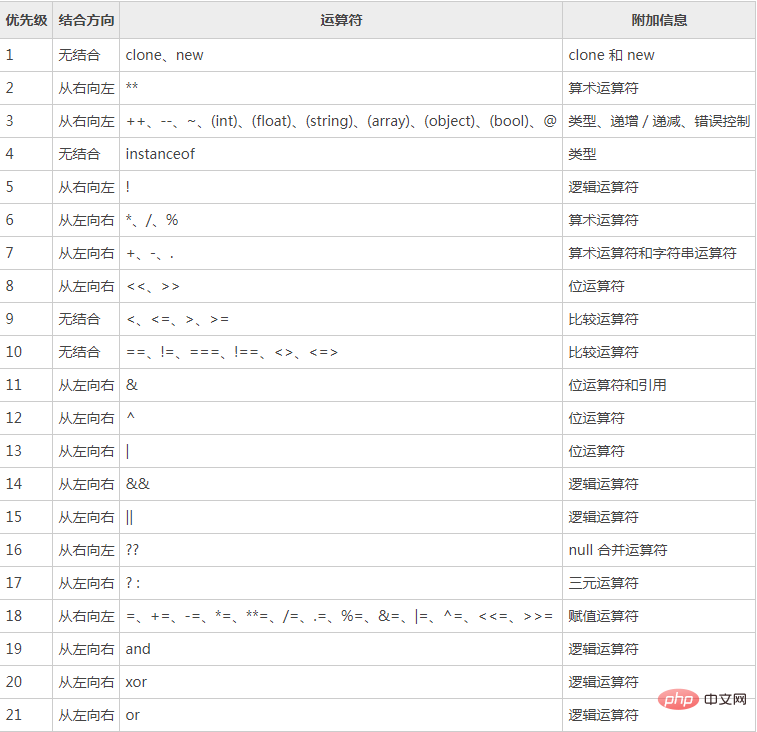The width and height of the screenshot is (757, 732).
Task: Select the '<、<=、>、>=' operator cell
Action: 341,319
